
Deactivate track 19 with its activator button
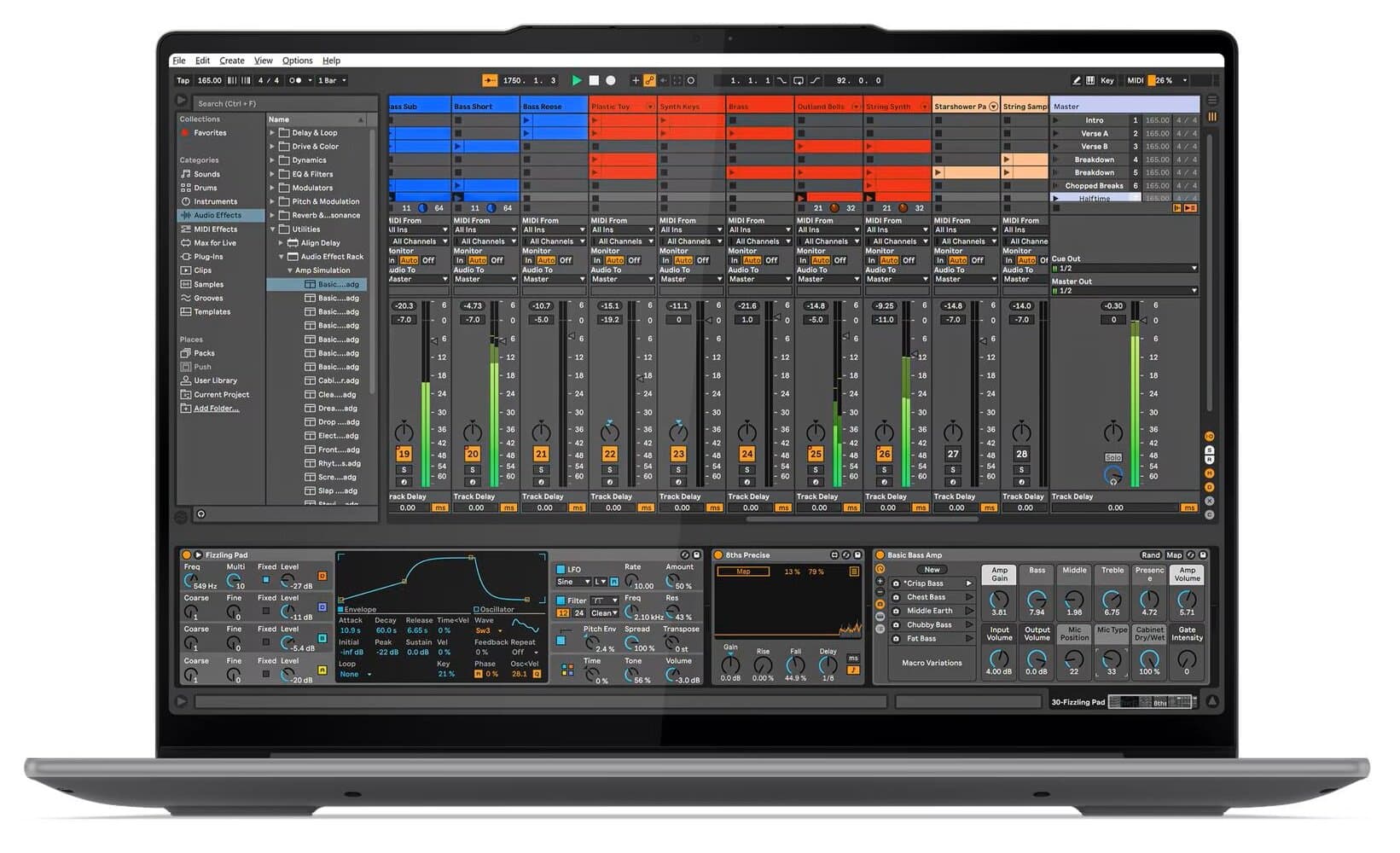point(404,454)
